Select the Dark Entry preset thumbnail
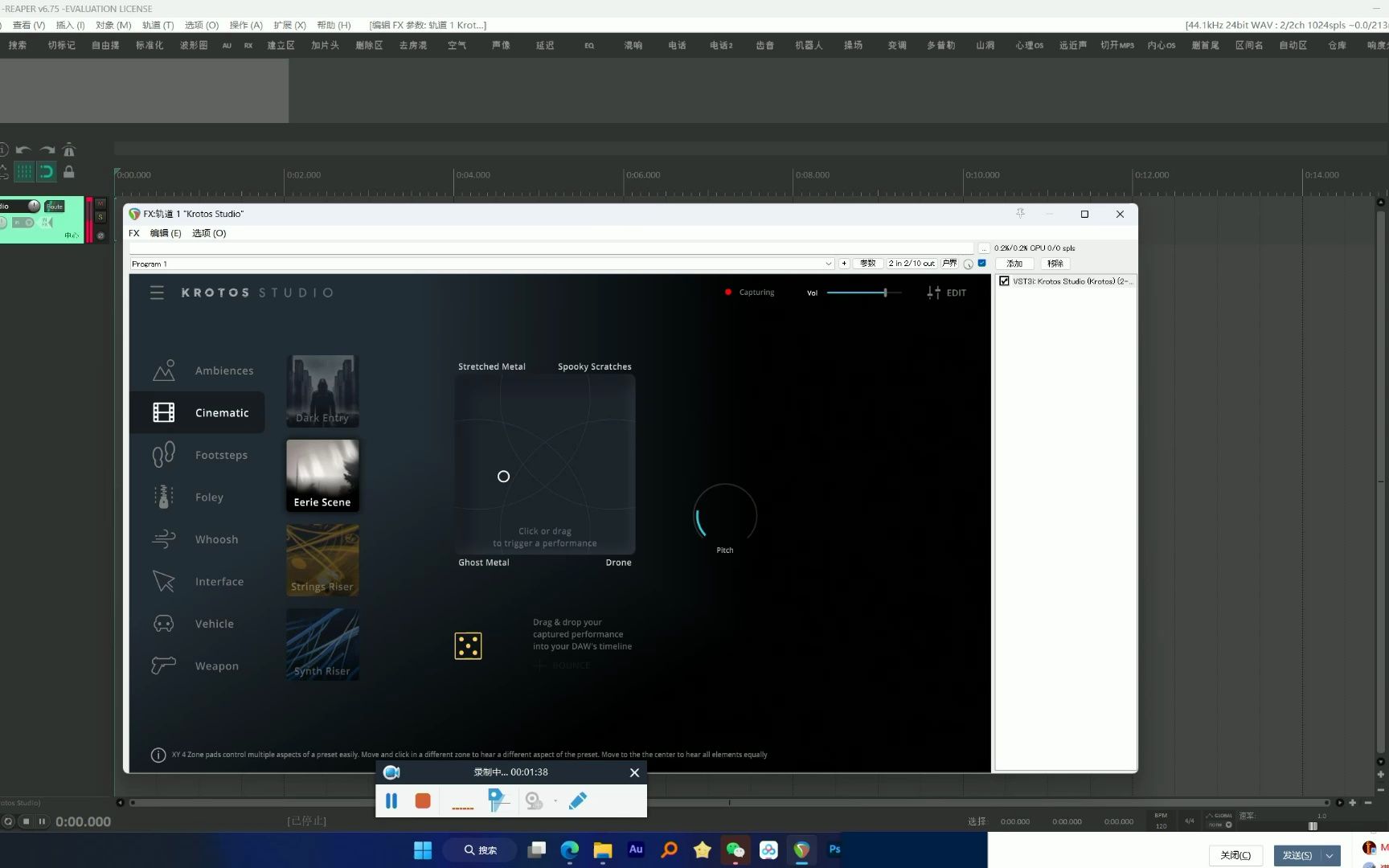Viewport: 1389px width, 868px height. (x=322, y=391)
